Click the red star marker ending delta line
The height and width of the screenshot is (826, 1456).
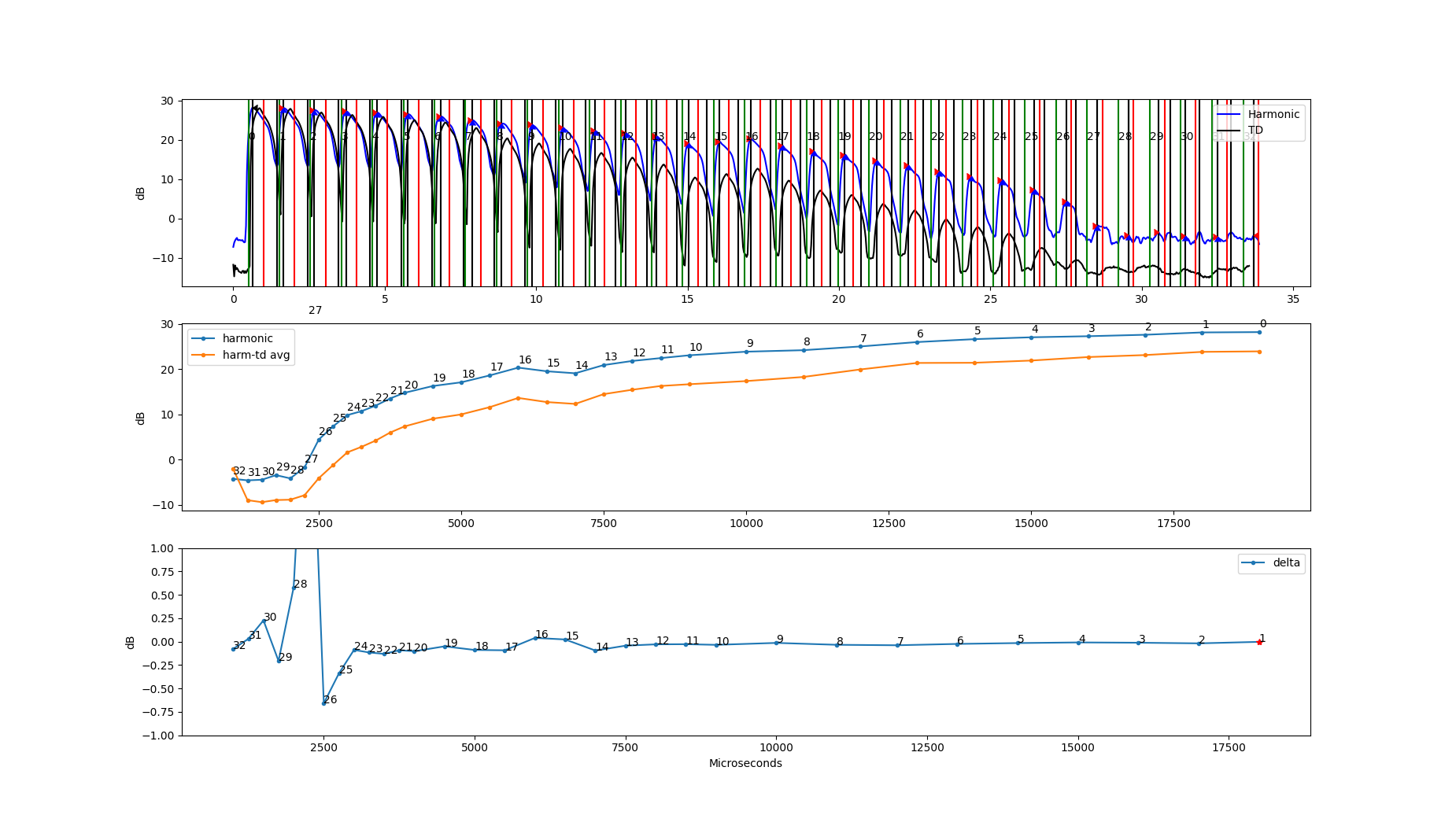1259,642
